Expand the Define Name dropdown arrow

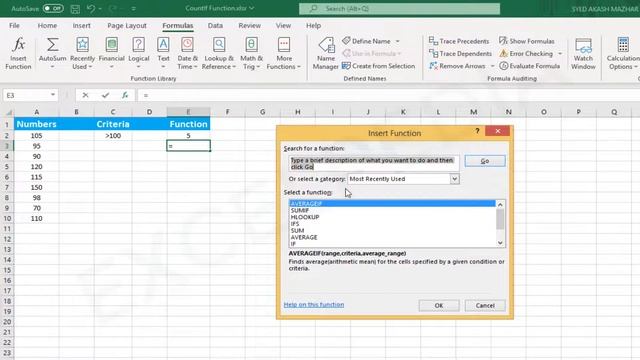coord(398,41)
